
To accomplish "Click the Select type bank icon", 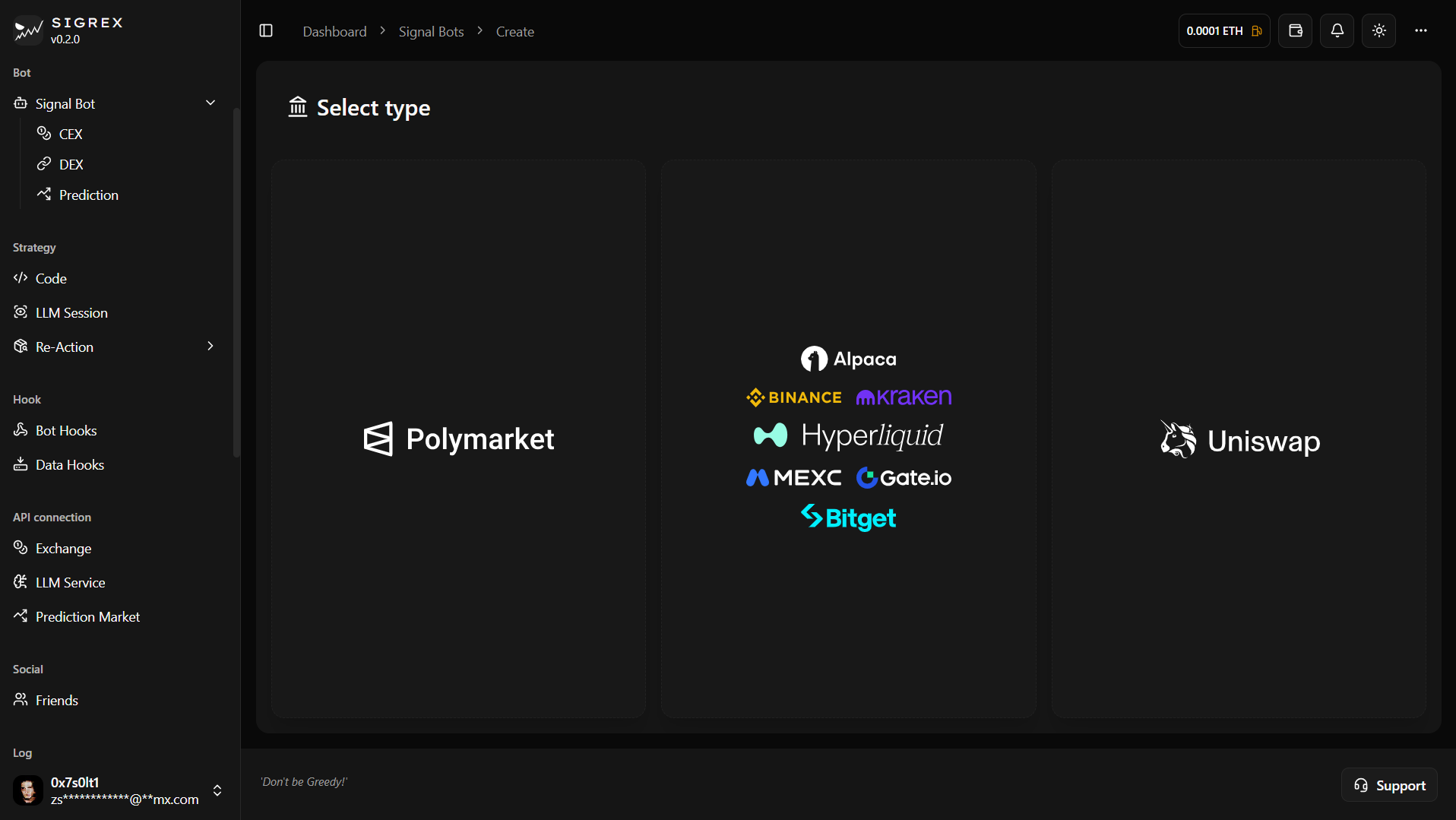I will [298, 107].
